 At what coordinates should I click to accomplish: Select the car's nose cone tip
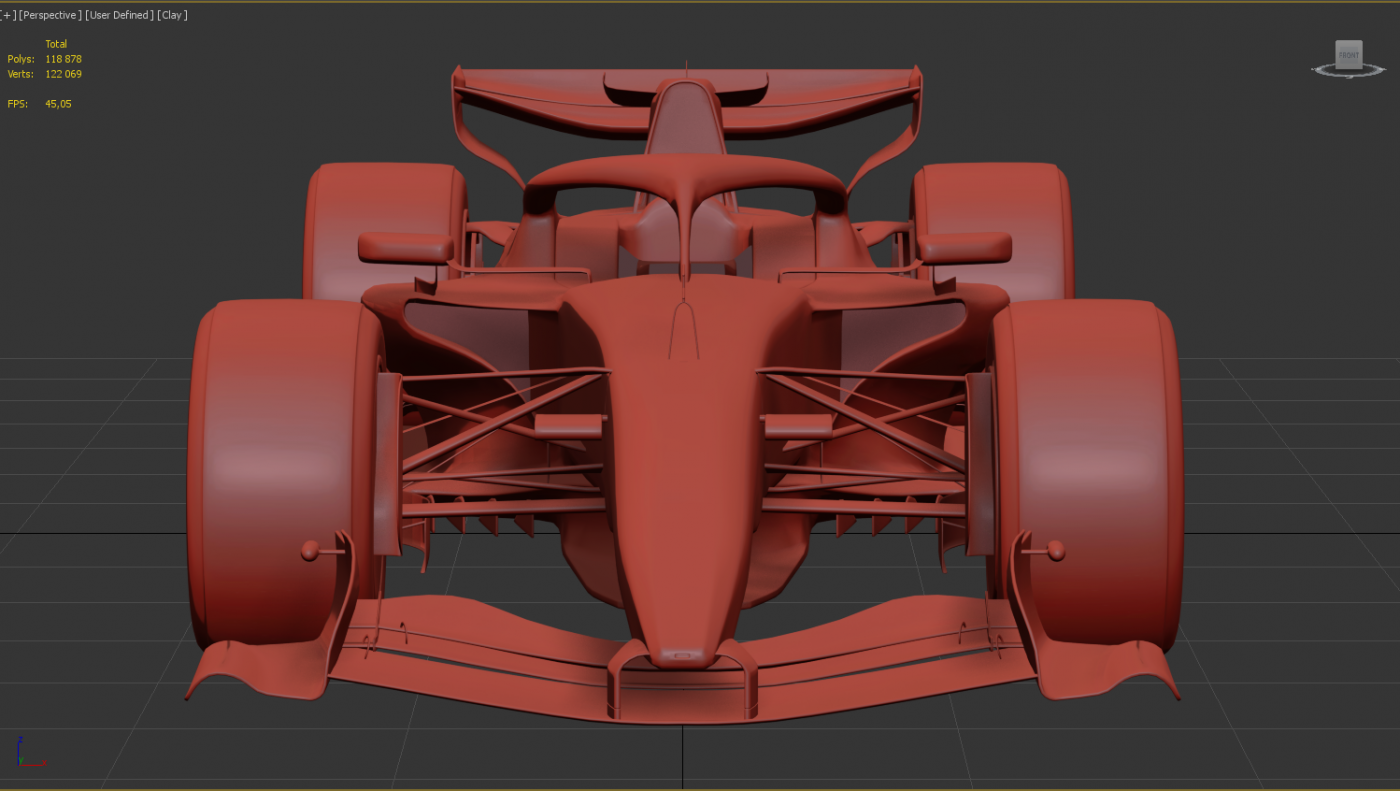tap(683, 654)
